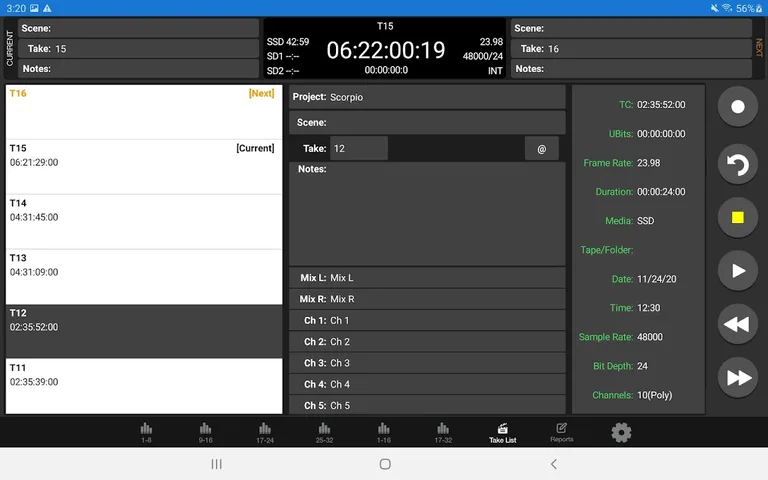The width and height of the screenshot is (768, 480).
Task: Edit the Ch 3 track name
Action: pos(427,363)
